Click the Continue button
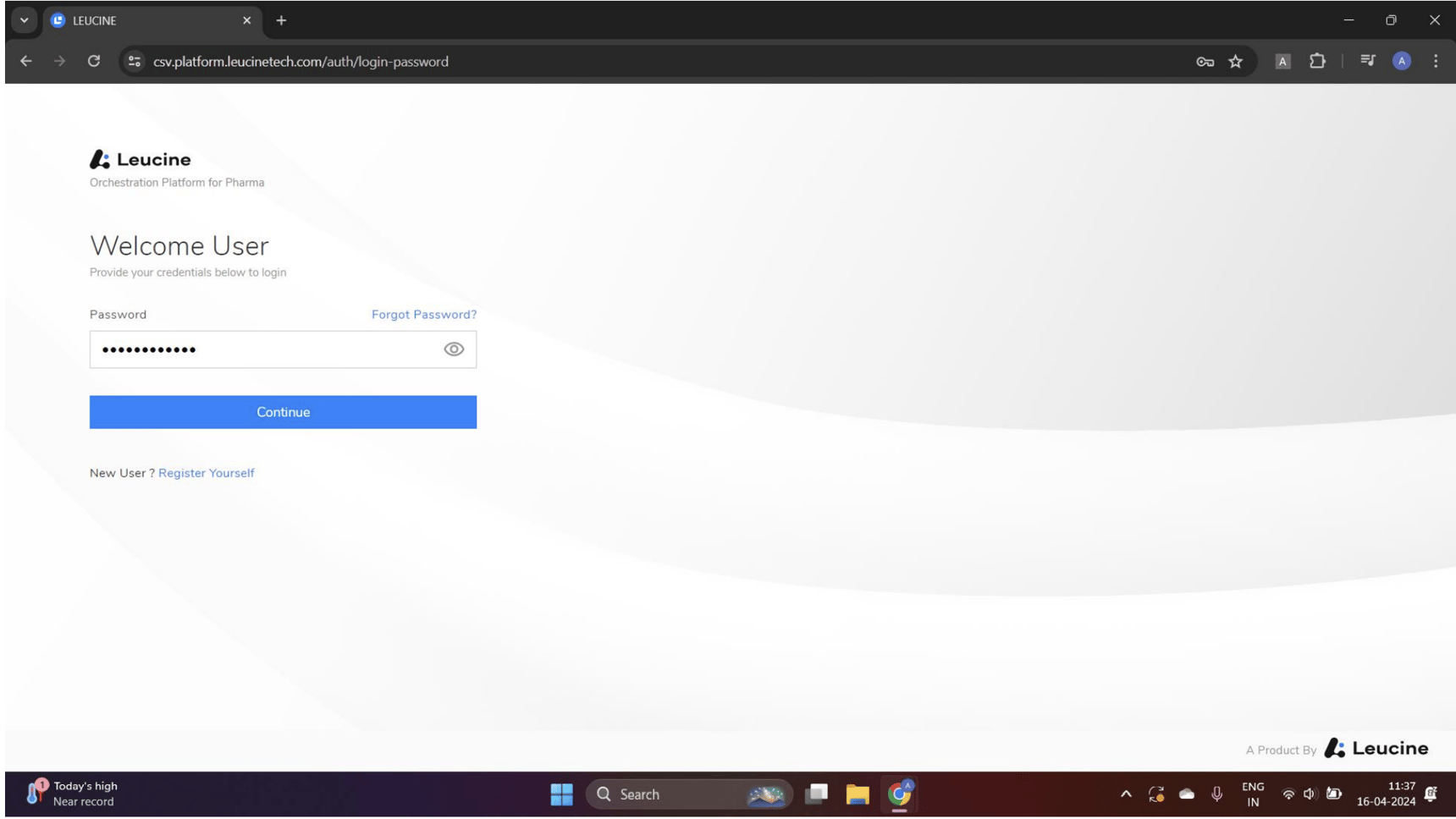The height and width of the screenshot is (819, 1456). click(x=283, y=412)
